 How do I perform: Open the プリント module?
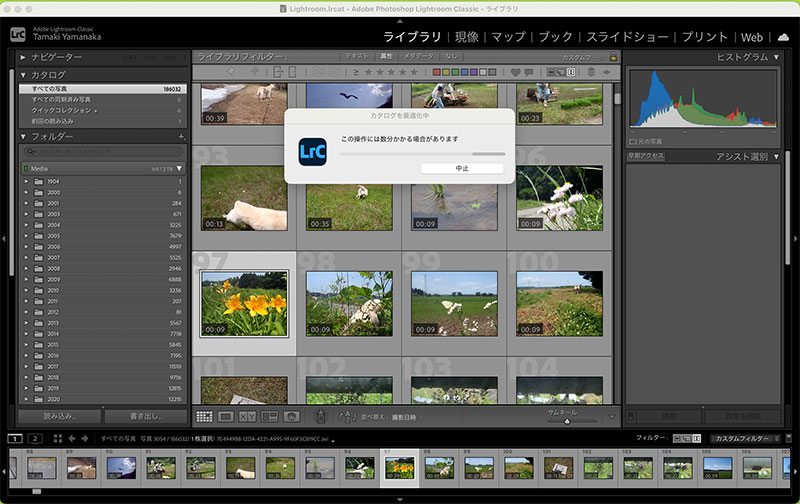pos(705,37)
